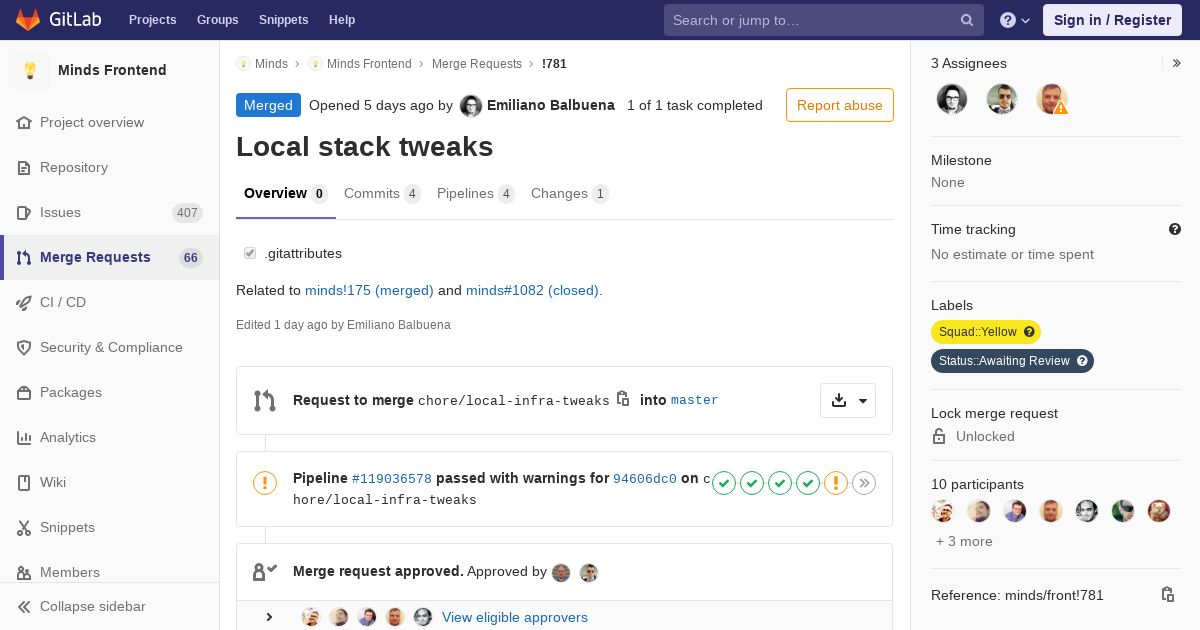Open Merge Requests in sidebar
Screen dimensions: 1200x630
pyautogui.click(x=110, y=257)
